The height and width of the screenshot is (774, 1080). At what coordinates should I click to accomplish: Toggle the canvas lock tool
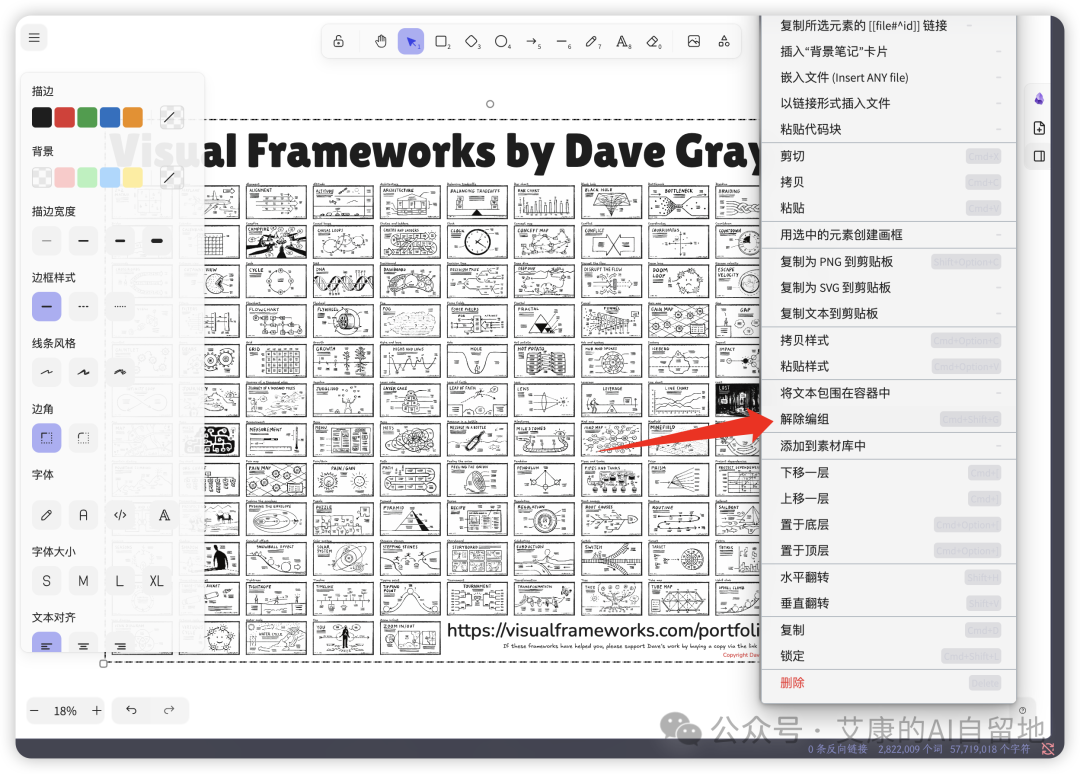pos(338,41)
